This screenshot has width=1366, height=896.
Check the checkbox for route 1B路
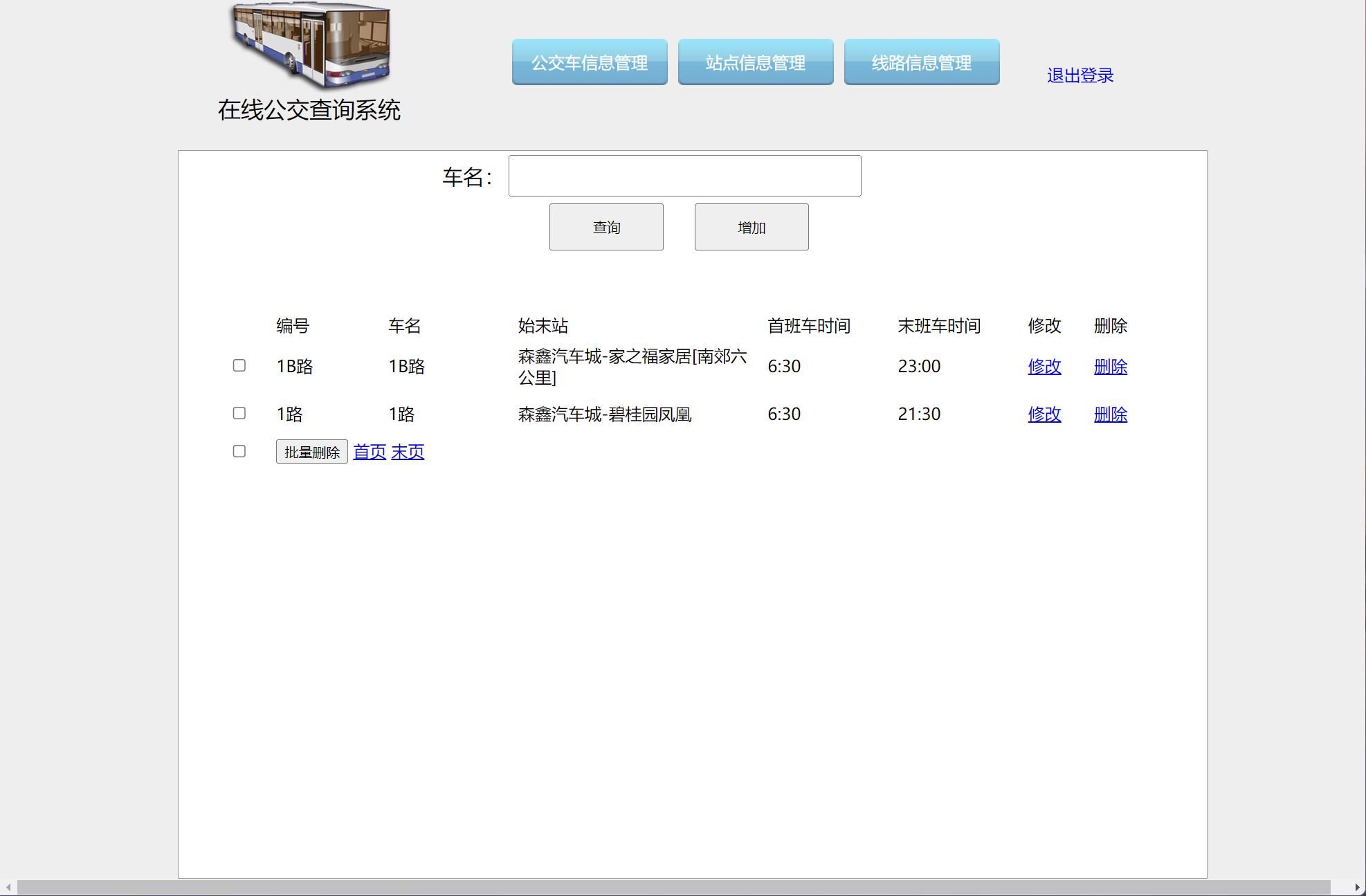pyautogui.click(x=240, y=365)
